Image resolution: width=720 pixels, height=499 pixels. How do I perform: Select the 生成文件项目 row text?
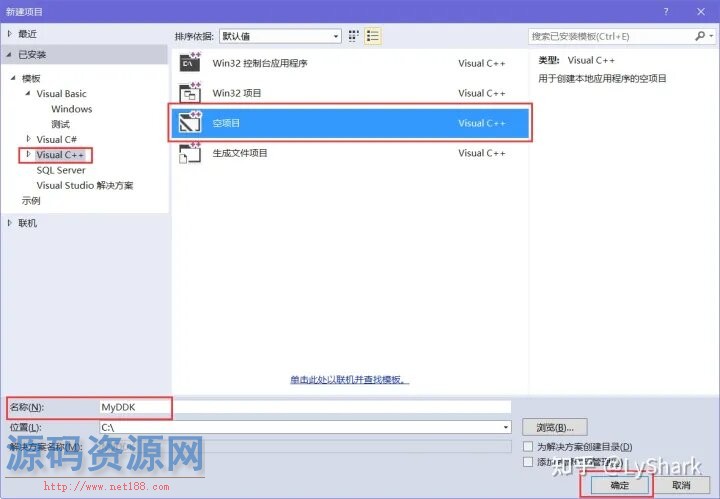point(240,153)
